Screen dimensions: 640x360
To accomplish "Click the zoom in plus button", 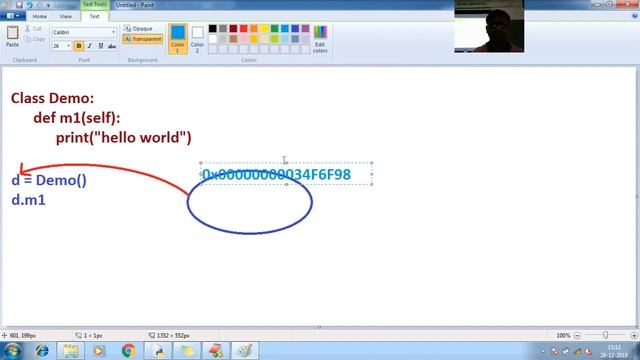I will tap(634, 336).
